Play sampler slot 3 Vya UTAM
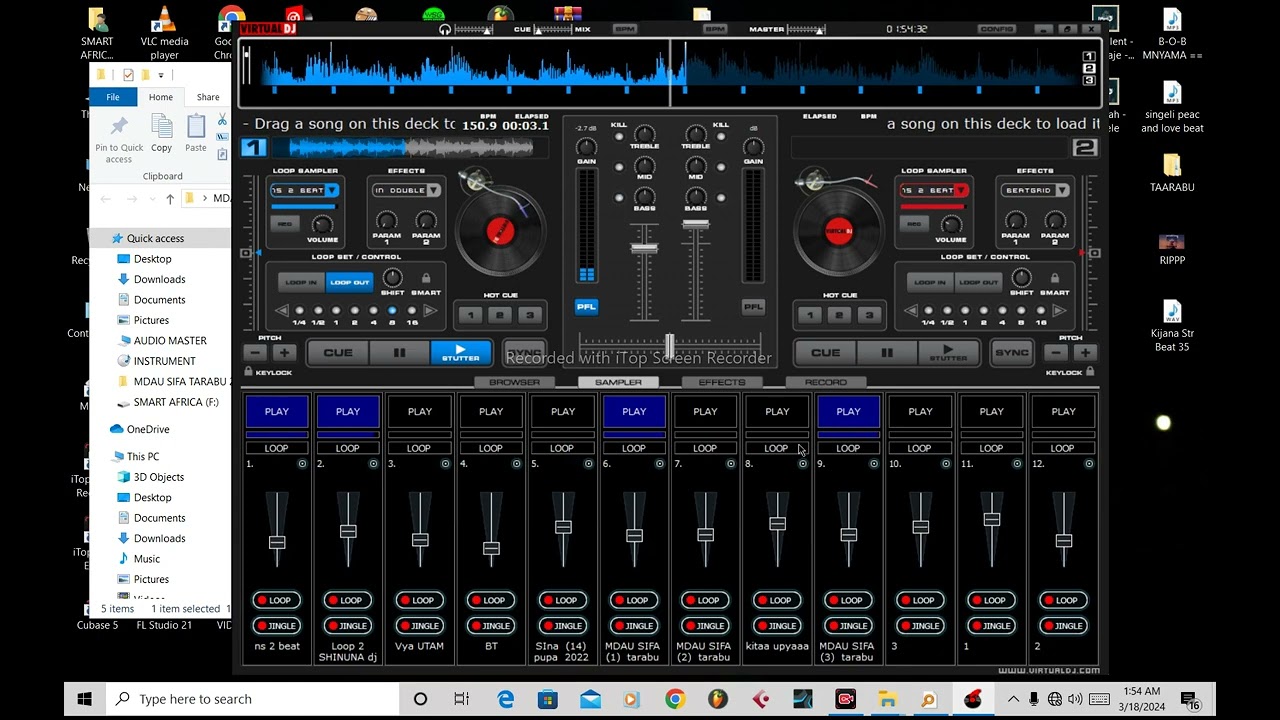This screenshot has width=1280, height=720. pos(420,411)
